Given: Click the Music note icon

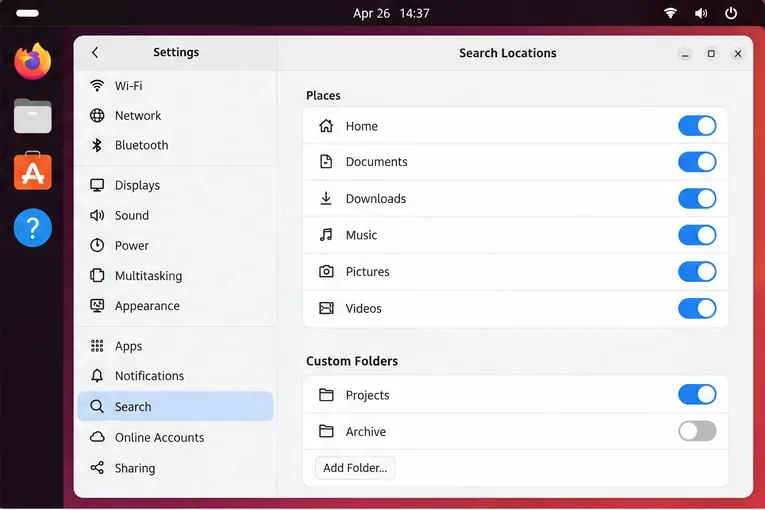Looking at the screenshot, I should (x=326, y=235).
